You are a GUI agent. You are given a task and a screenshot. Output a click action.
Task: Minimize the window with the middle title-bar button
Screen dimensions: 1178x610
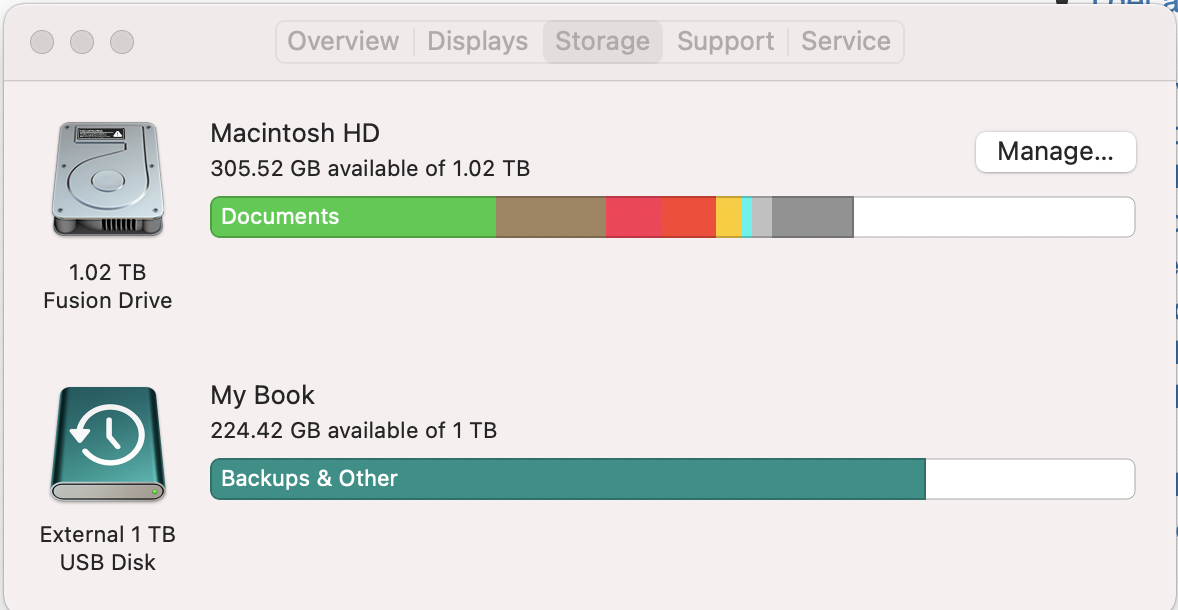pos(82,42)
